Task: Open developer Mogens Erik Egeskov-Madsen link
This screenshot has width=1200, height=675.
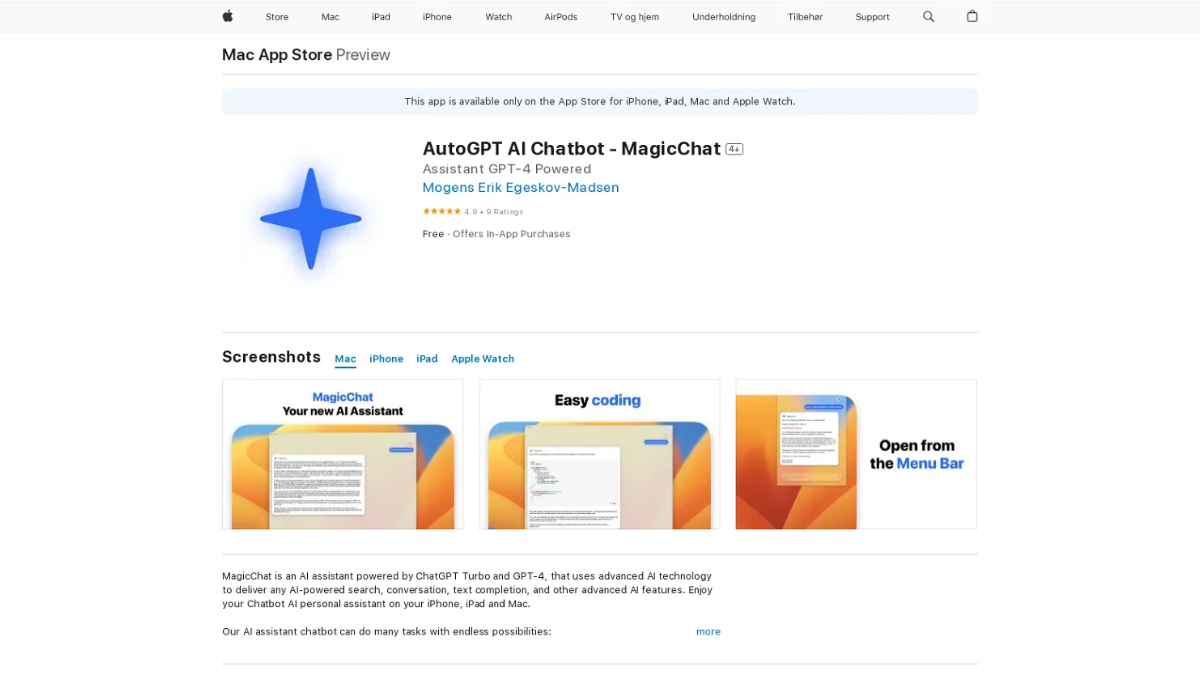Action: pyautogui.click(x=521, y=188)
